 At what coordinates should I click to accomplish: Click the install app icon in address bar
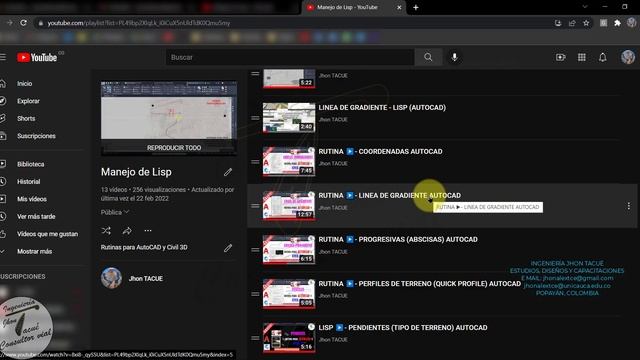558,23
